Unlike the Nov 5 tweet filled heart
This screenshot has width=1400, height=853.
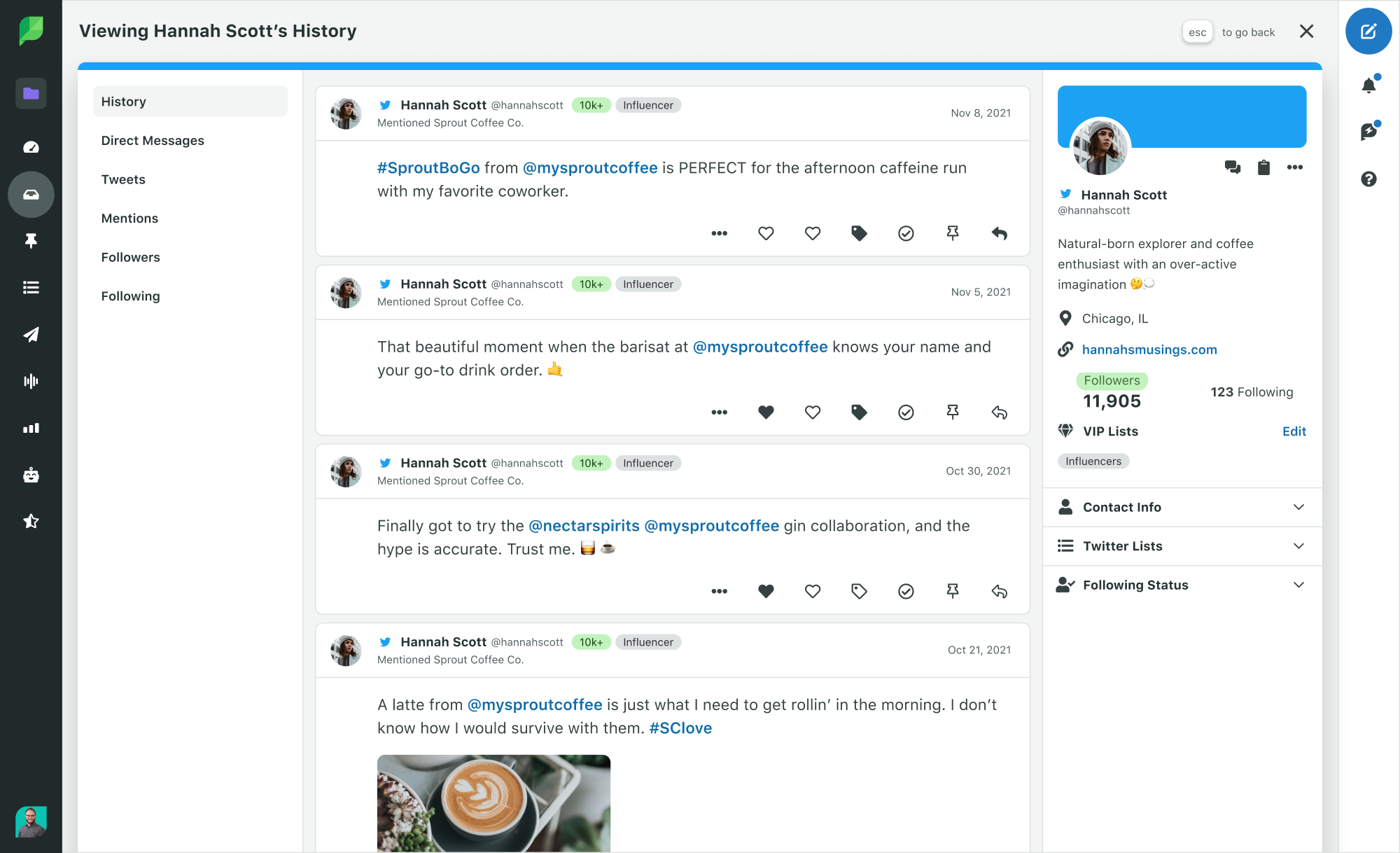pyautogui.click(x=766, y=412)
